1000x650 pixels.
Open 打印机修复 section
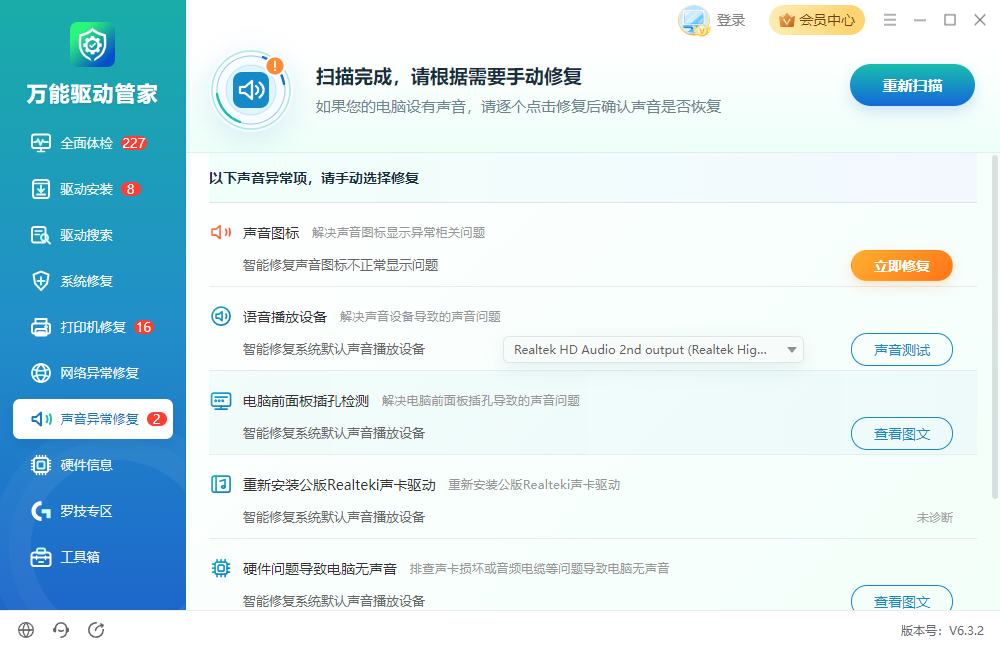click(x=92, y=327)
